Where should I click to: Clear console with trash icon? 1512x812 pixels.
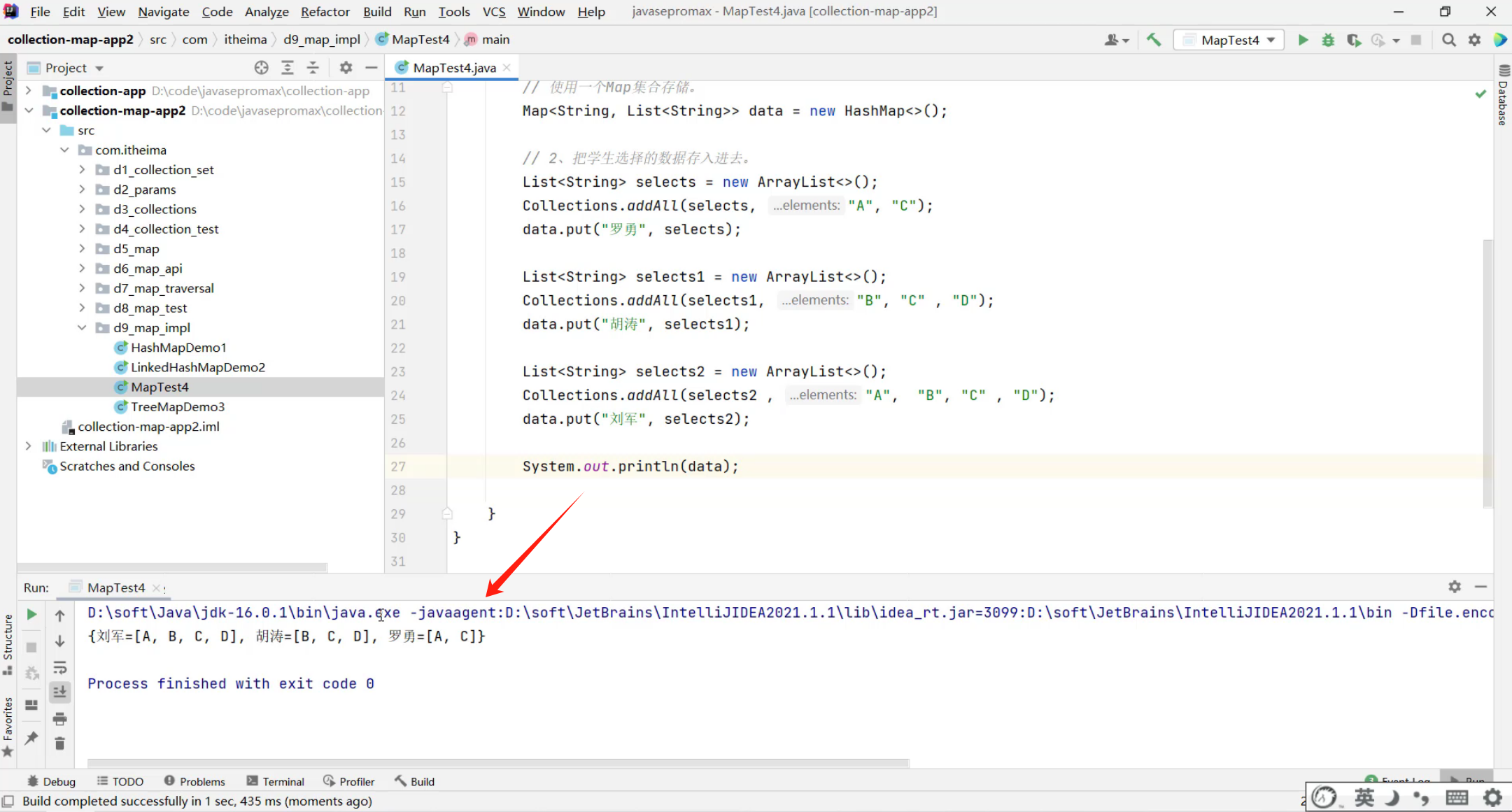tap(60, 743)
